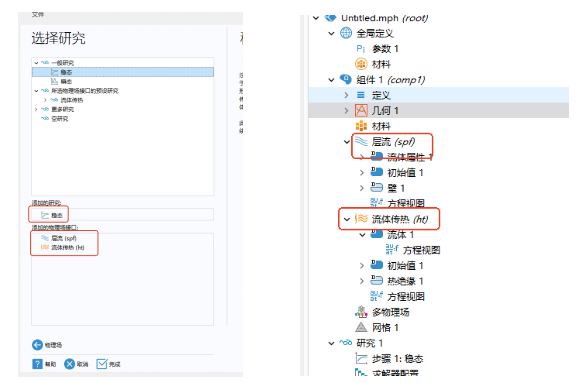The width and height of the screenshot is (584, 383).
Task: Collapse the Laminar Flow (spf) node
Action: [346, 142]
